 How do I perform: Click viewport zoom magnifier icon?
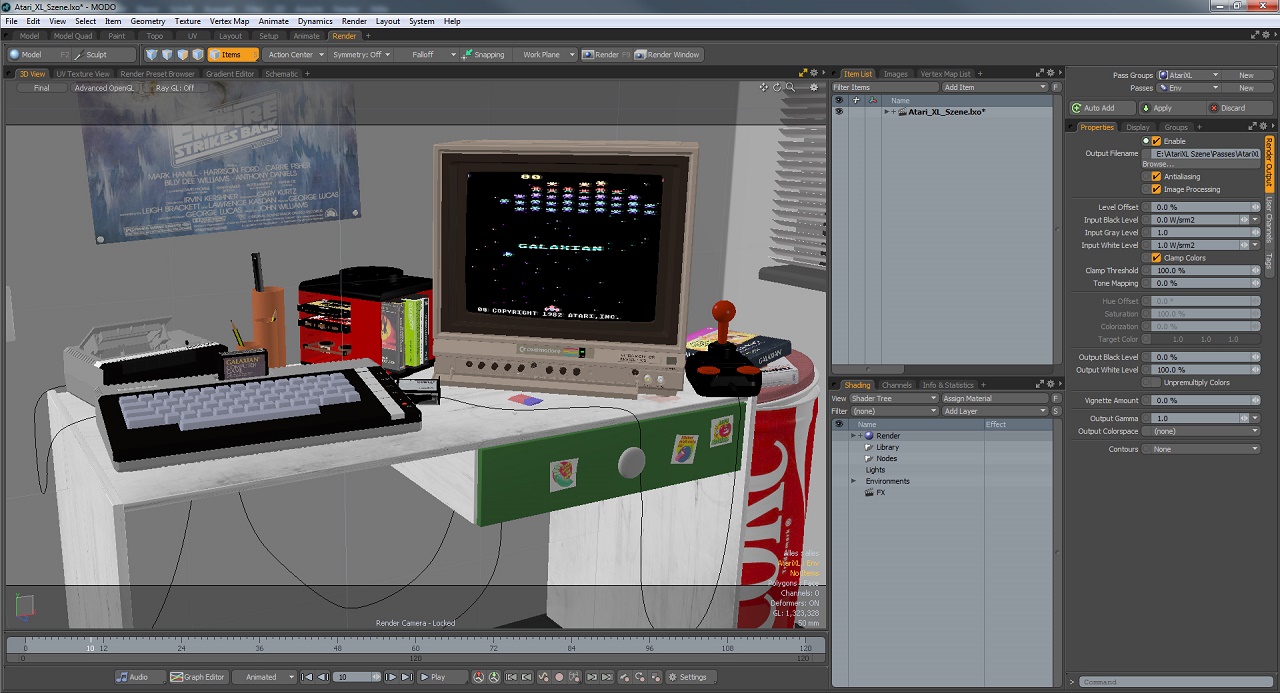(x=790, y=88)
